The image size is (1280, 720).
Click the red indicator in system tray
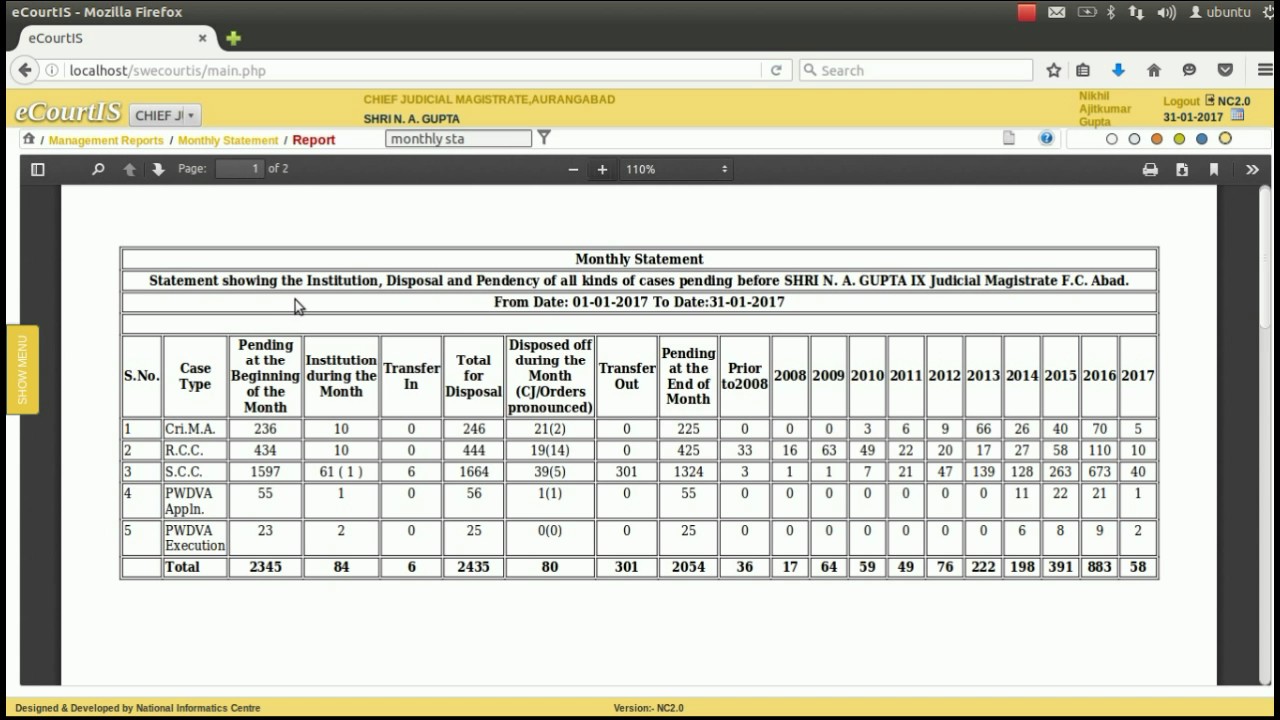pos(1027,12)
